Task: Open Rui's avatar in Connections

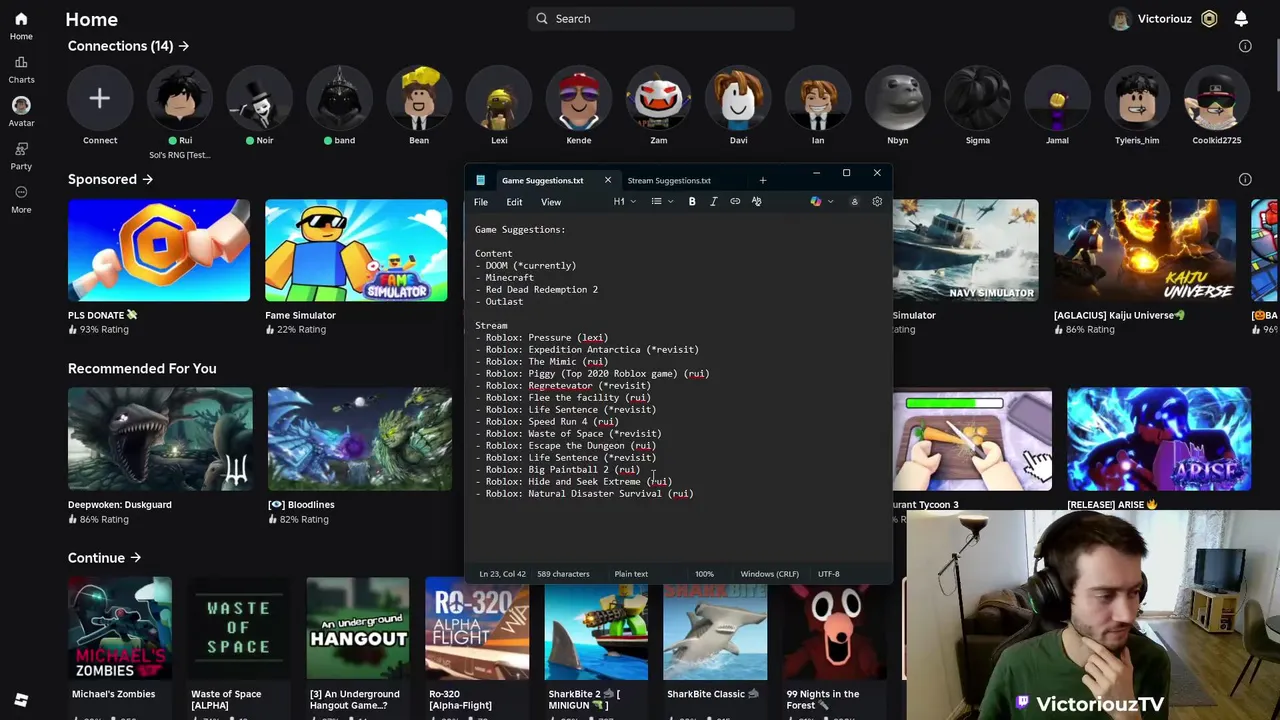Action: tap(180, 98)
